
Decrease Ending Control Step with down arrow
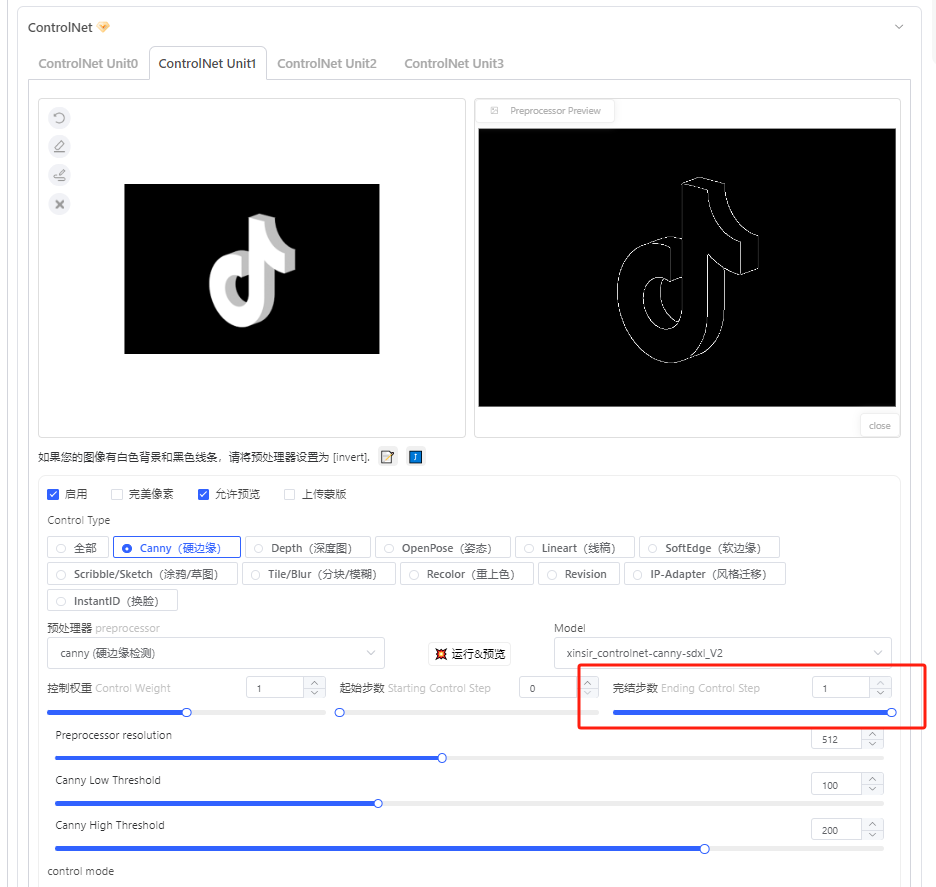tap(880, 692)
